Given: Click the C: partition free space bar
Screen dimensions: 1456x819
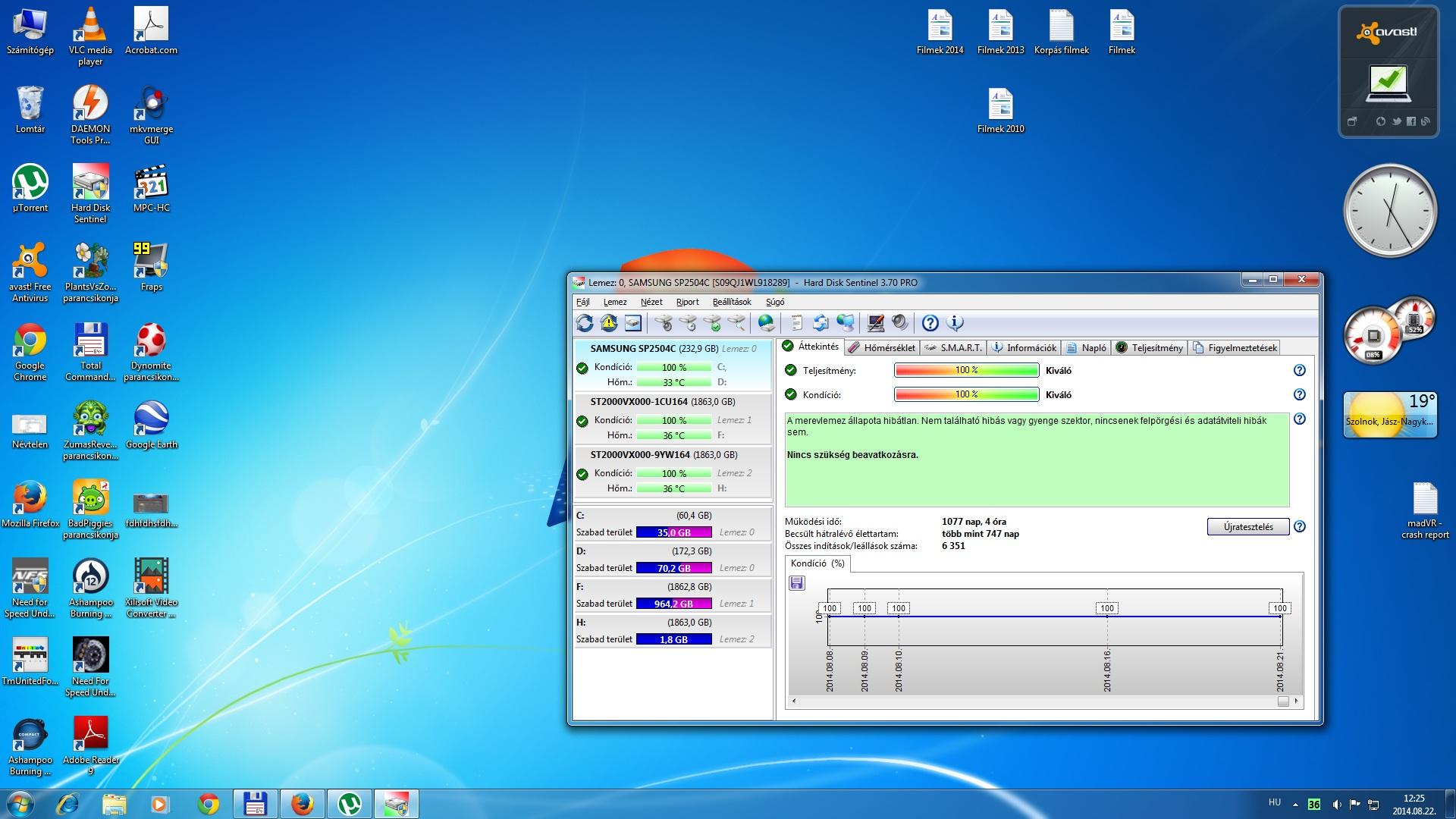Looking at the screenshot, I should click(673, 532).
